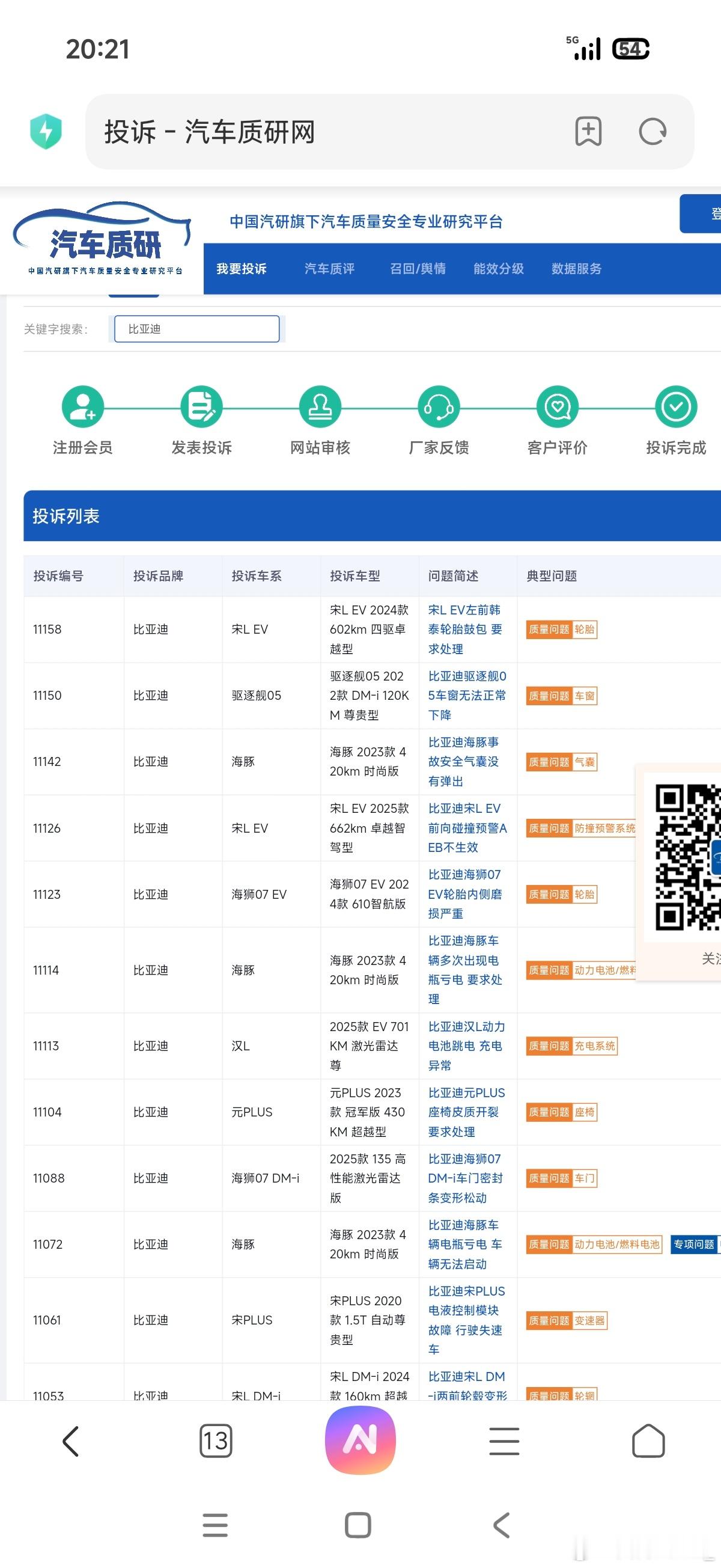Open complaint 海狮07 EV轮胎内侧磨损严重
This screenshot has width=721, height=1568.
[466, 894]
